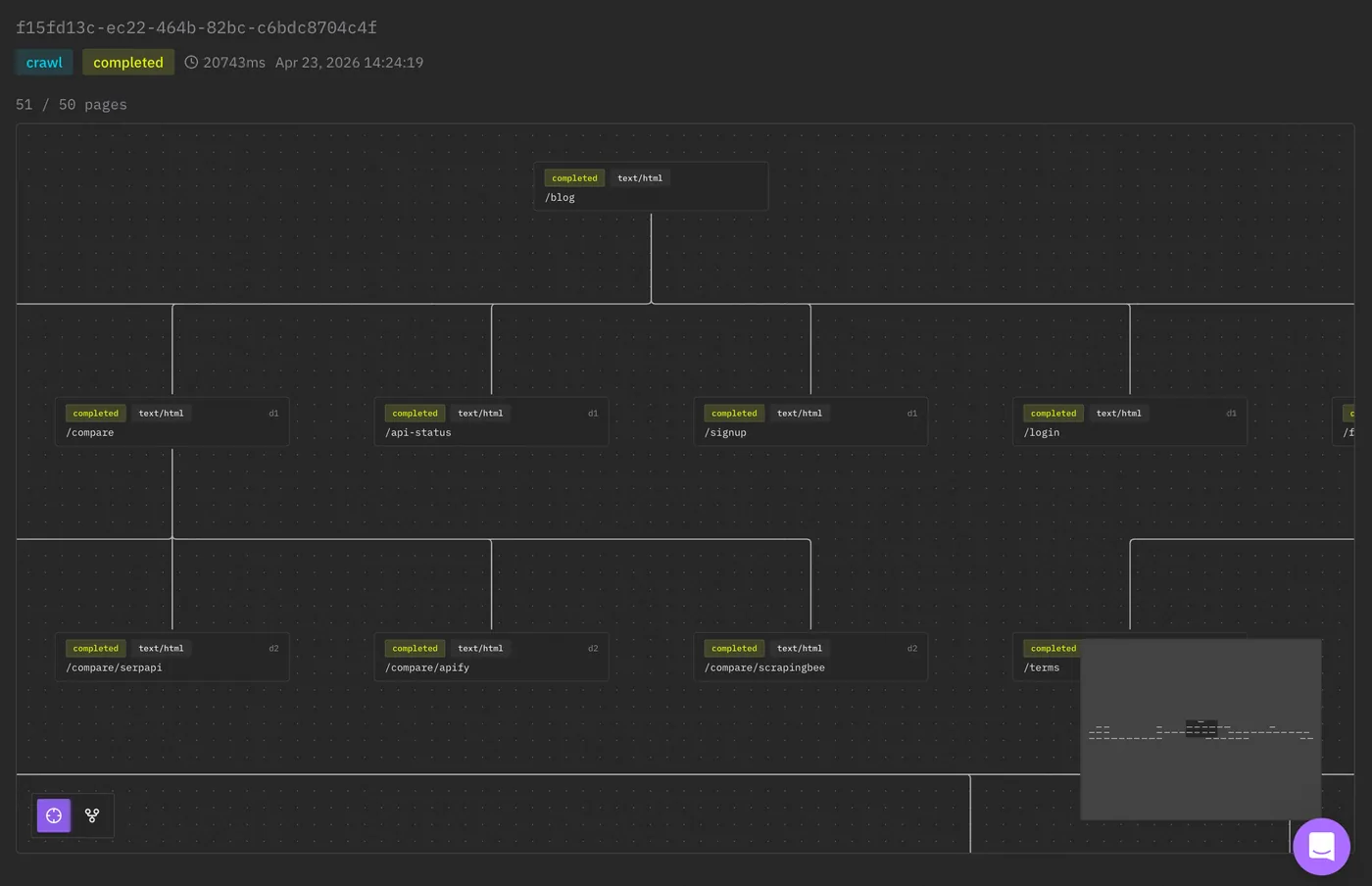The width and height of the screenshot is (1372, 886).
Task: Select the /compare/apify node card
Action: [x=491, y=657]
